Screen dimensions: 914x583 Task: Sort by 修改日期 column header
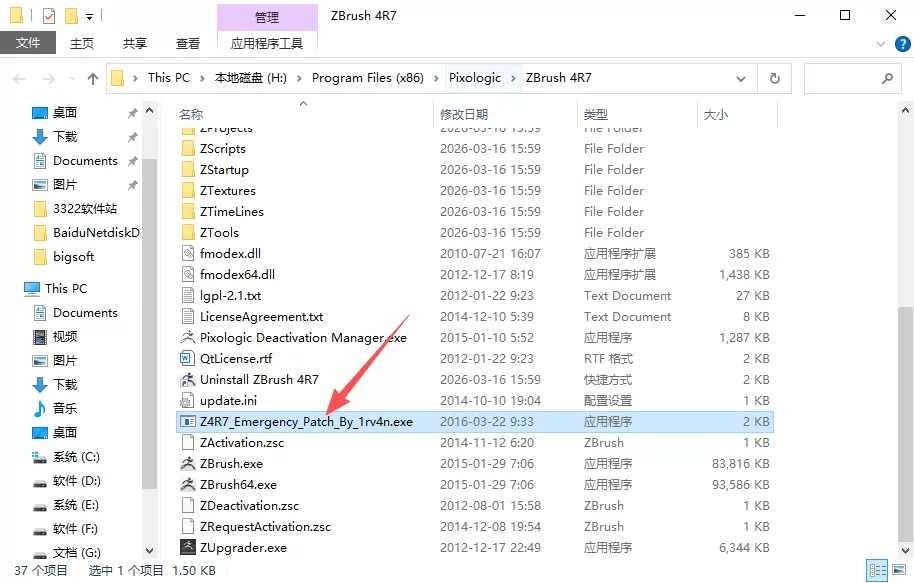[x=464, y=114]
